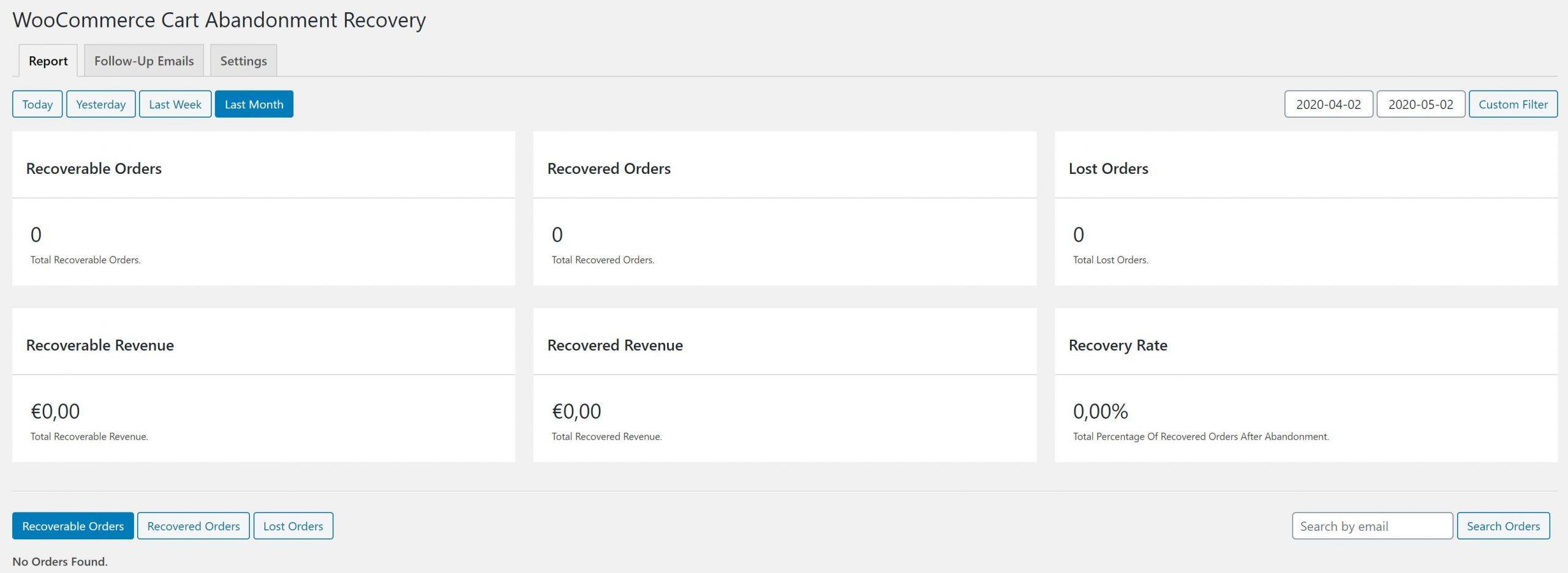Click the 0,00% recovery rate value
The image size is (1568, 573).
click(1100, 411)
